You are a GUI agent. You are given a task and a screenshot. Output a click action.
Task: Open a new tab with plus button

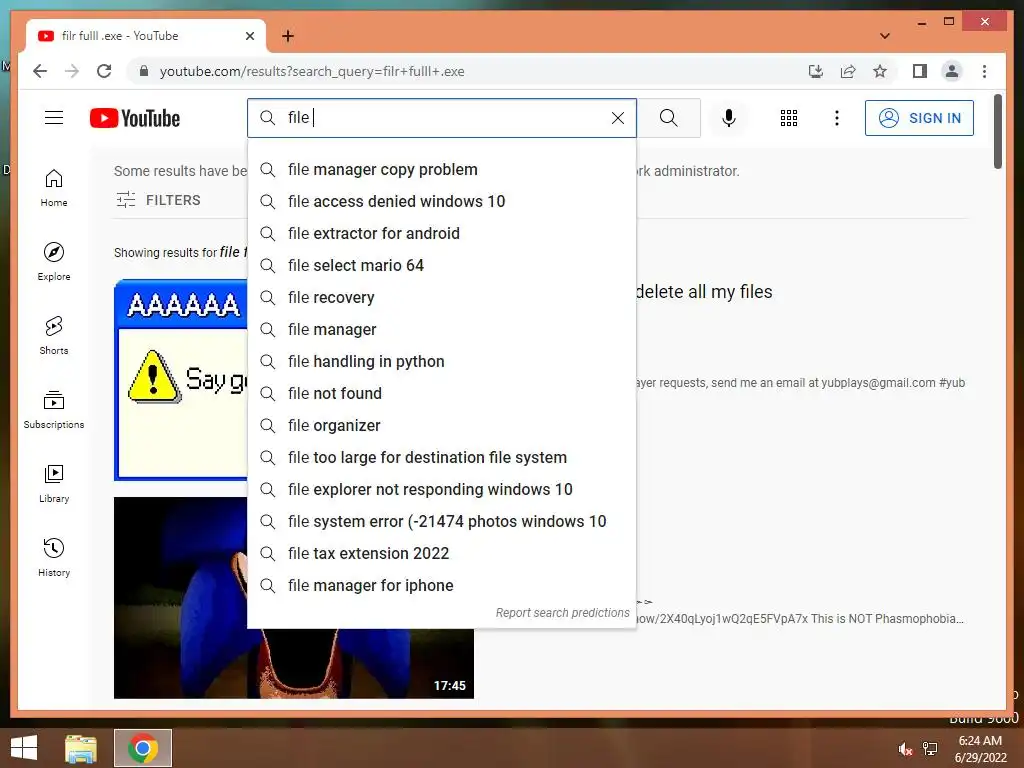click(288, 36)
